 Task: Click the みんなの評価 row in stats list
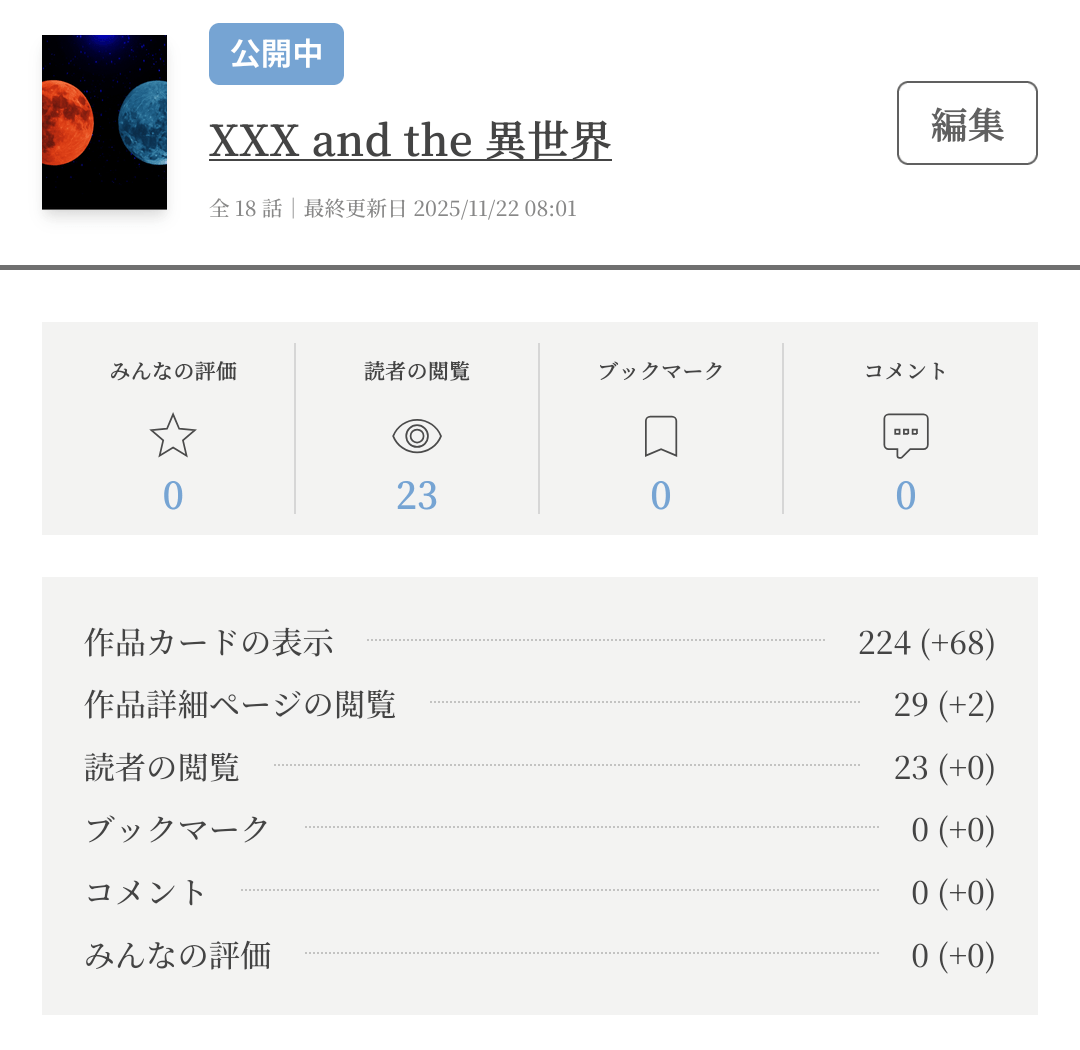click(178, 955)
